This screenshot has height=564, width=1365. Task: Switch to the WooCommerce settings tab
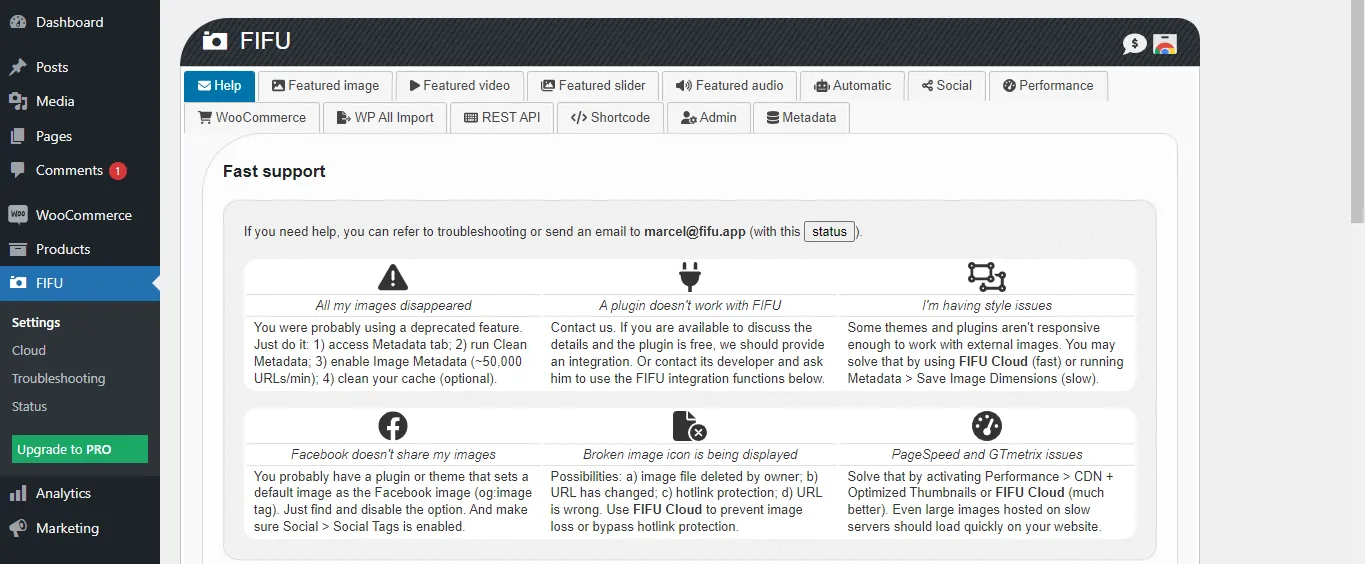tap(252, 118)
